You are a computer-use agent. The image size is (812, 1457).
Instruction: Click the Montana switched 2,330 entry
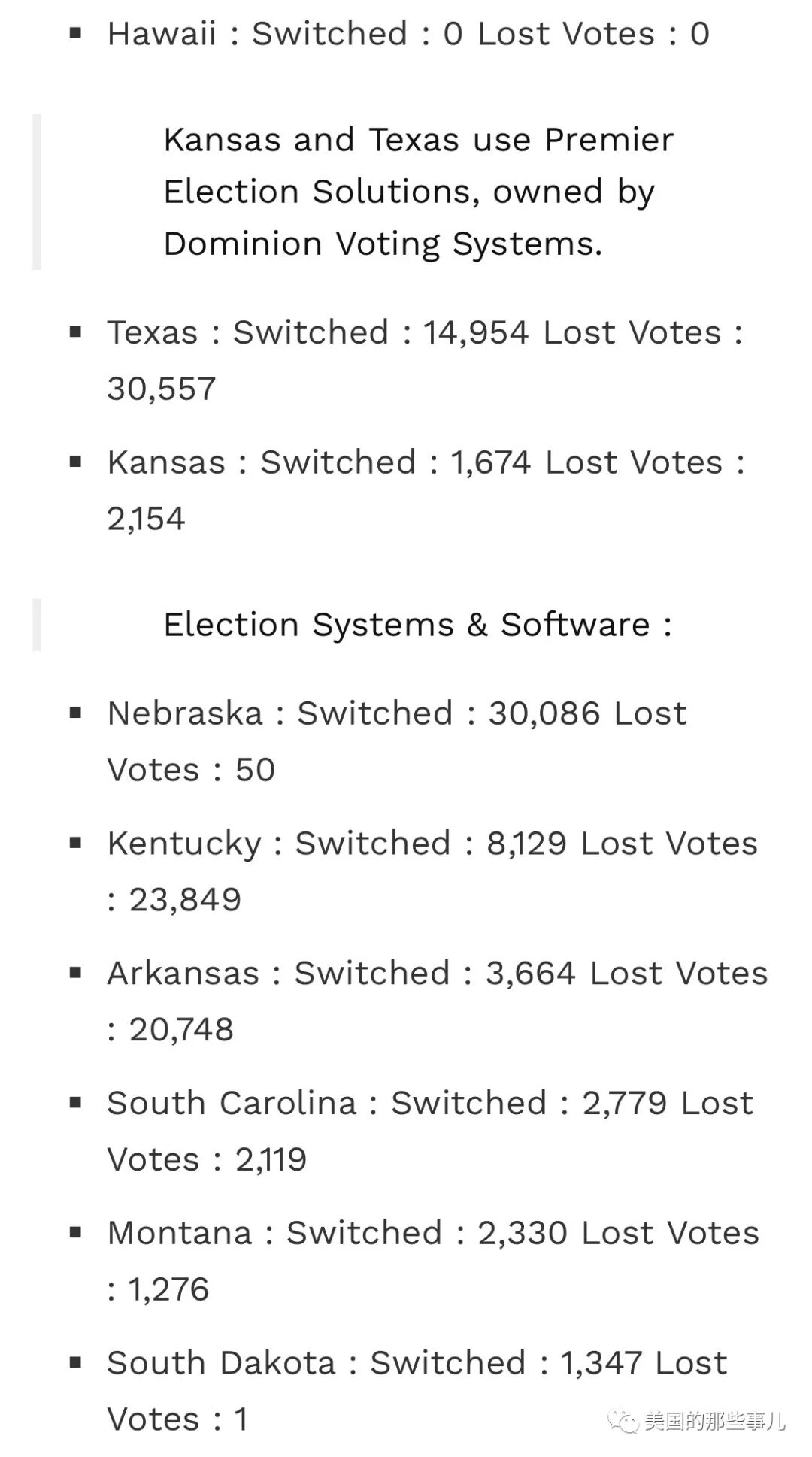(x=433, y=1261)
